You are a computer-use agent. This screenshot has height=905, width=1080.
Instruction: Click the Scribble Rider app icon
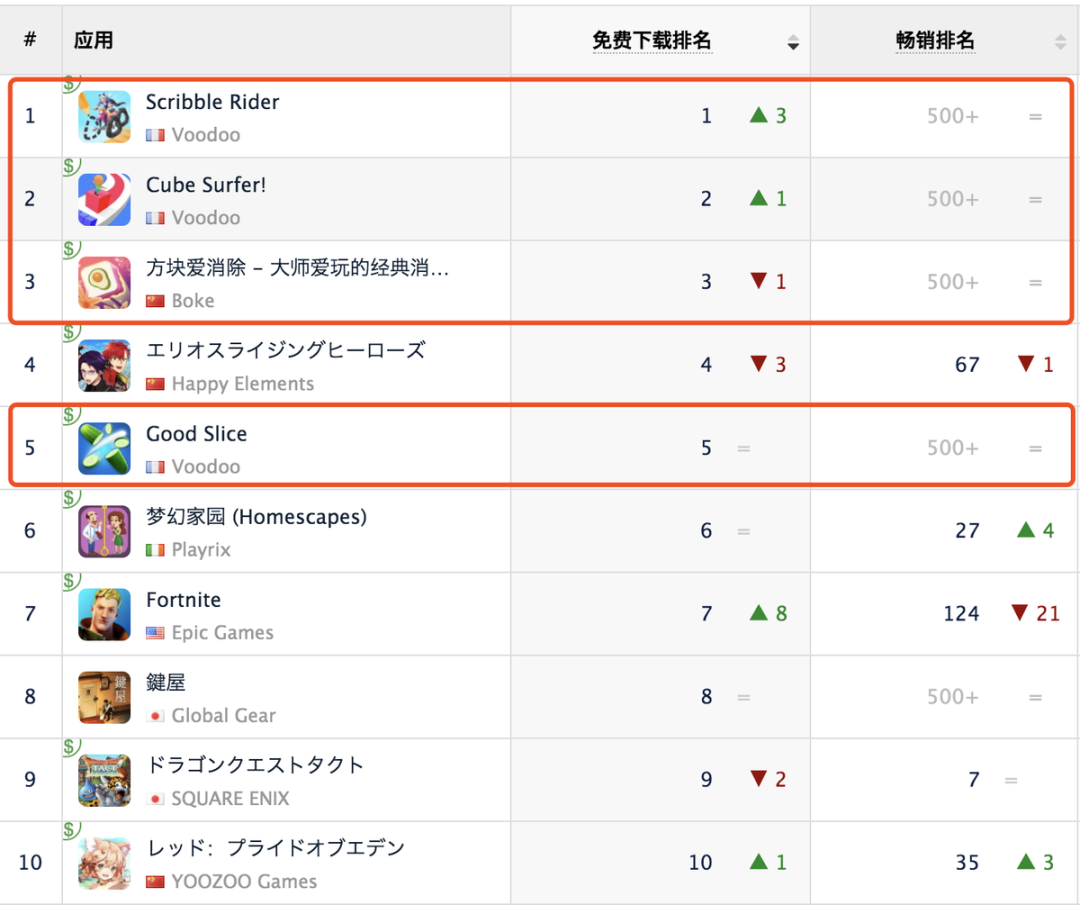coord(104,116)
